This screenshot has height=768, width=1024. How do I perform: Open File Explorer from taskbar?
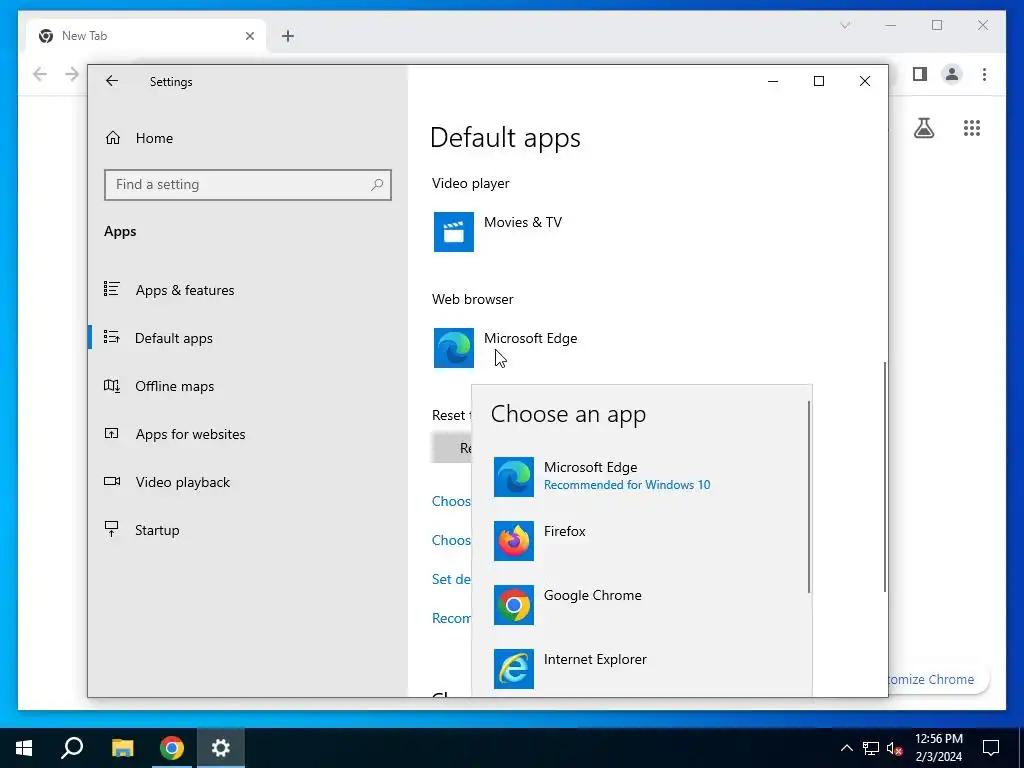122,748
